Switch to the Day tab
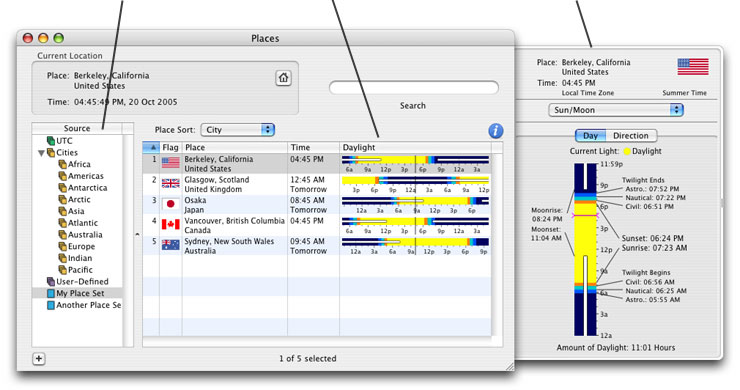Screen dimensions: 740x390 click(590, 136)
